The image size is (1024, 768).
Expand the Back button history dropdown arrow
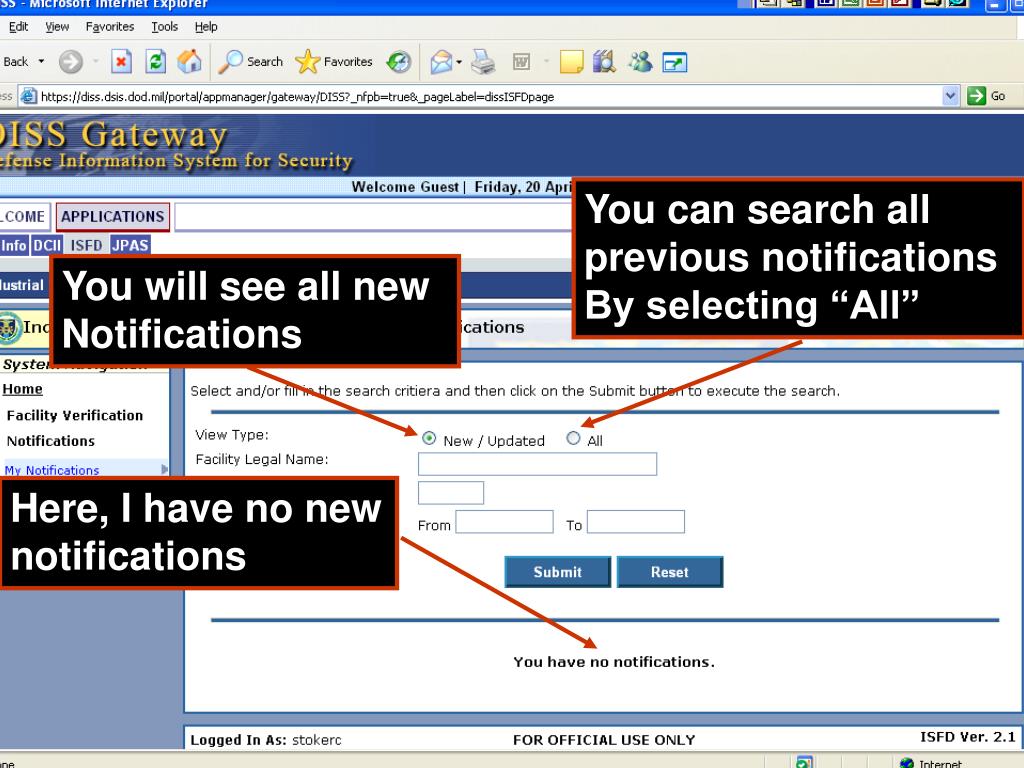41,61
